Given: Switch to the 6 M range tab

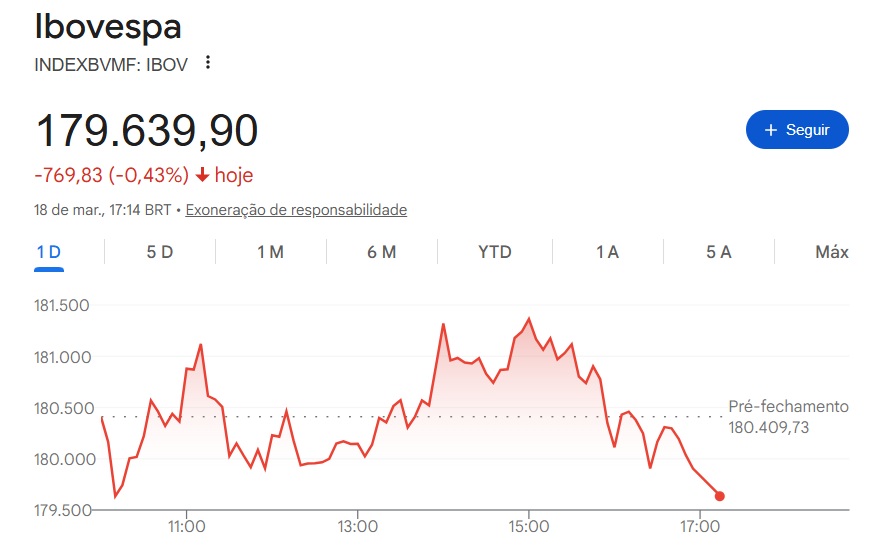Looking at the screenshot, I should [x=382, y=252].
